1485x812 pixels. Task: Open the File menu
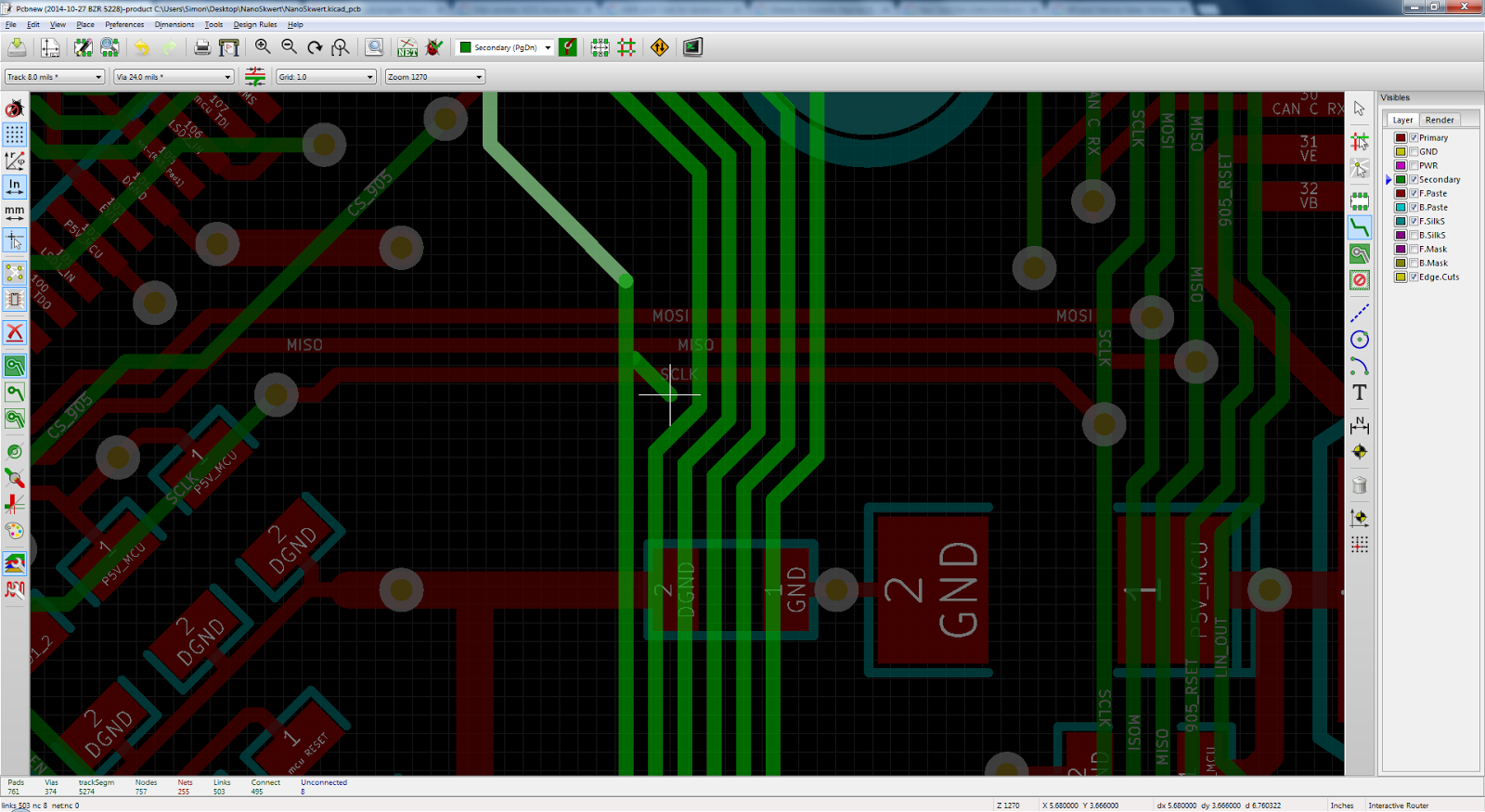coord(11,25)
